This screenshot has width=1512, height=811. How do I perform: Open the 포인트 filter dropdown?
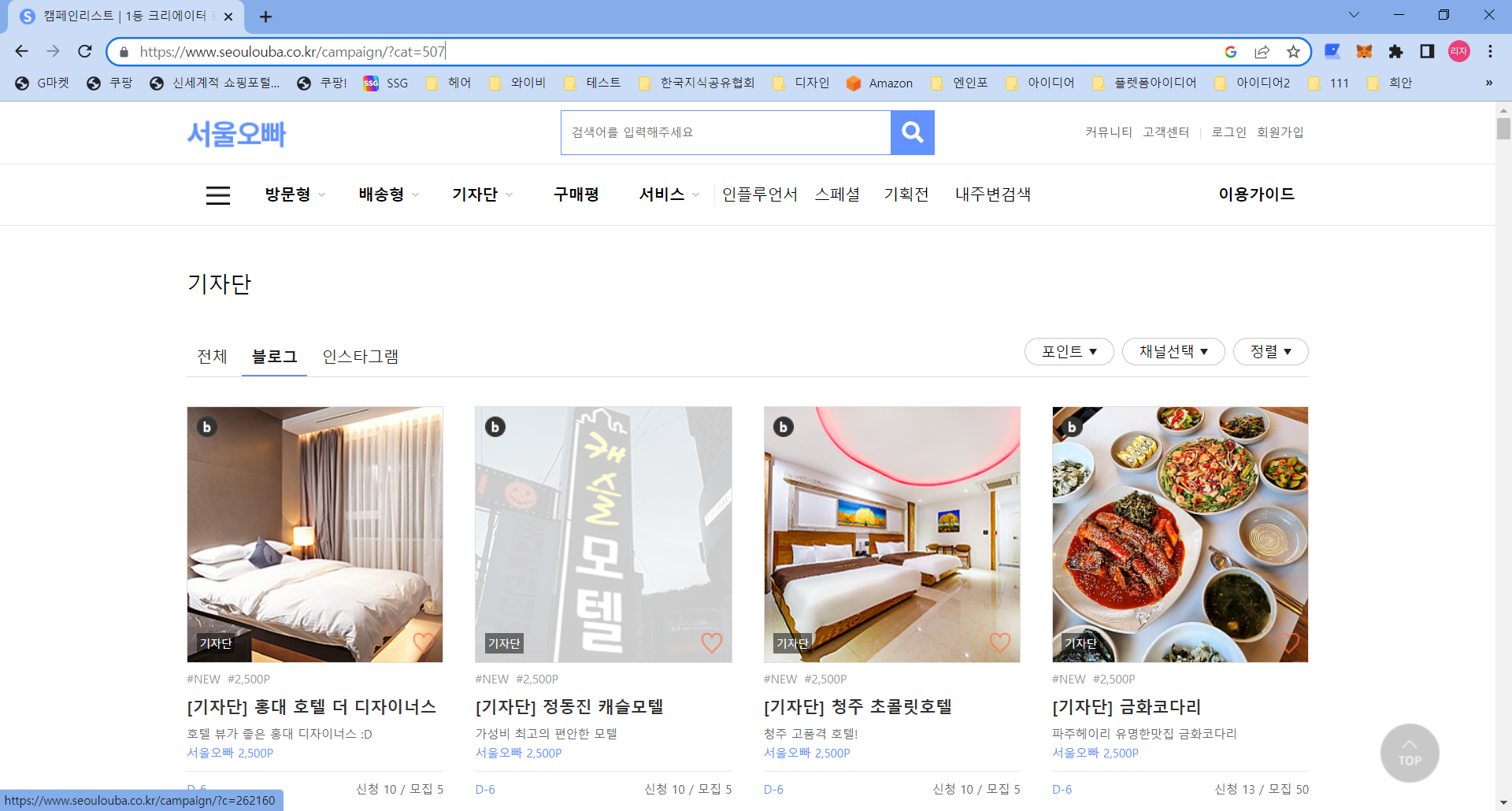click(x=1069, y=352)
